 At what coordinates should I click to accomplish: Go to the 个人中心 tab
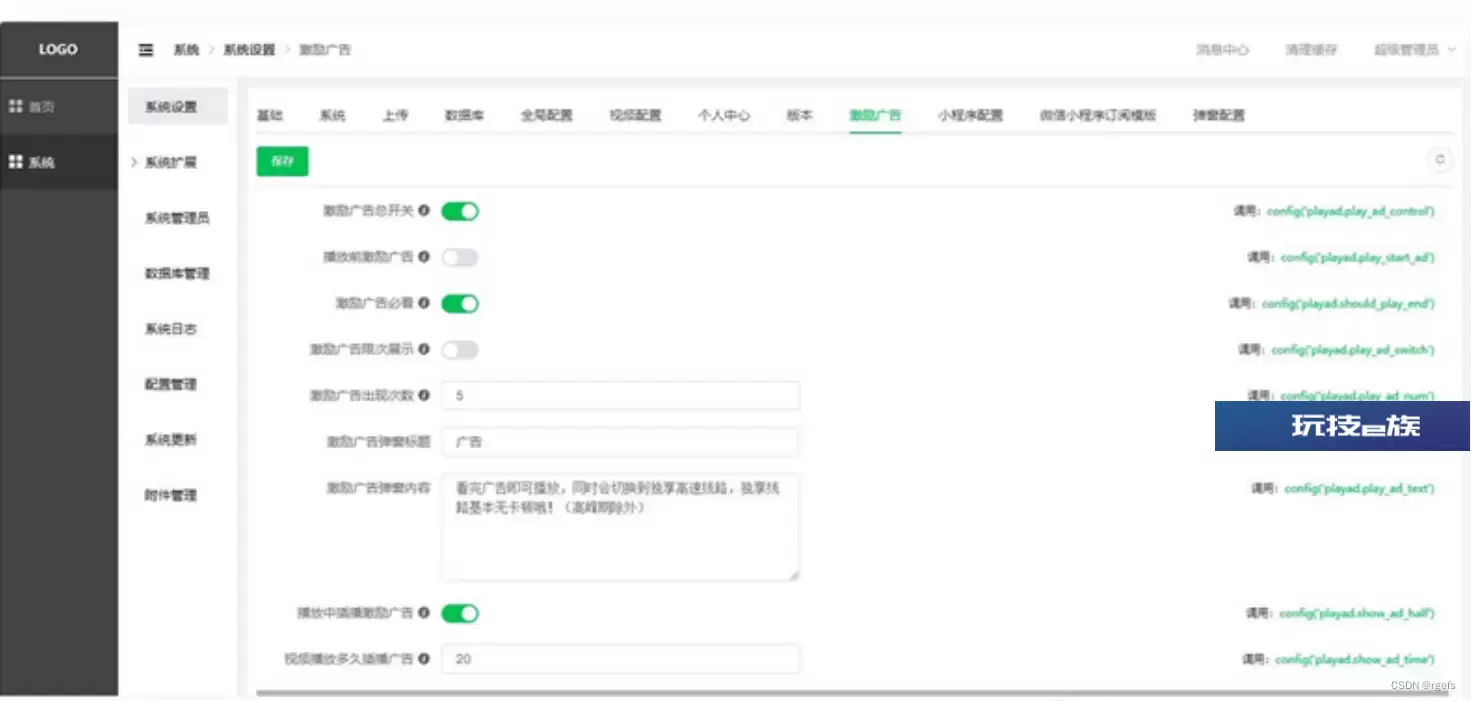pos(724,115)
